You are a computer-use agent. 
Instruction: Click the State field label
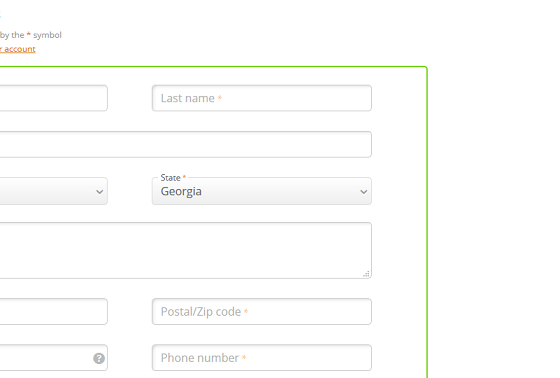(x=170, y=178)
